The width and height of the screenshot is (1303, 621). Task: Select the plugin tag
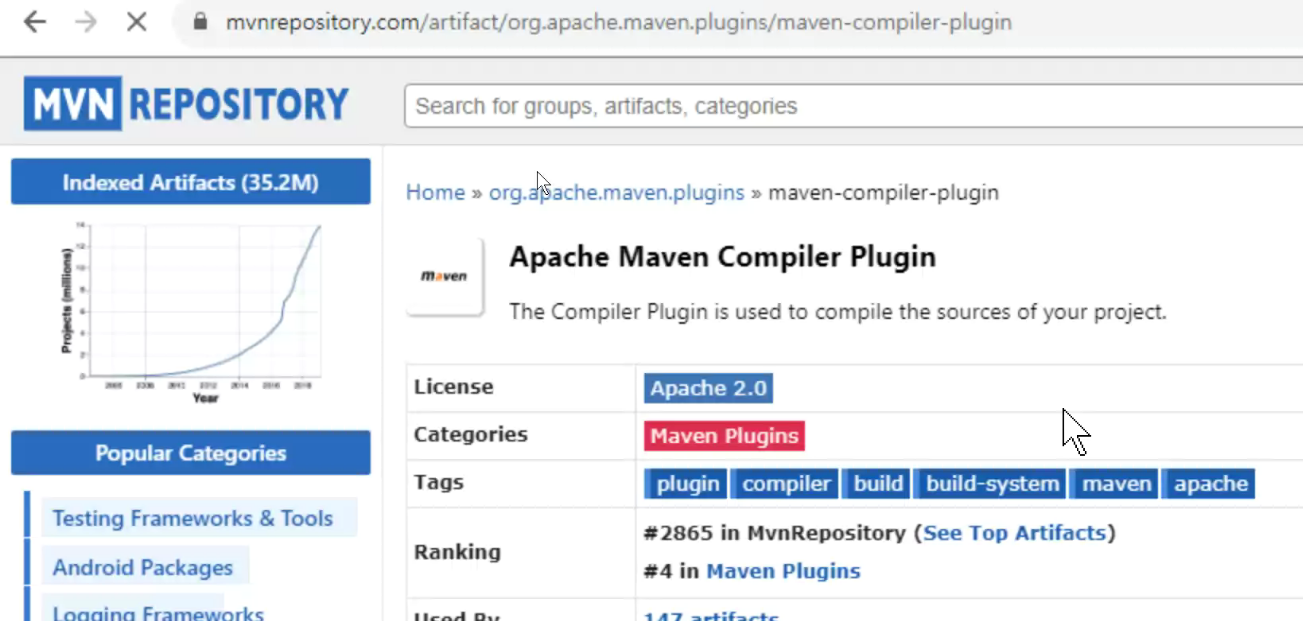[685, 483]
